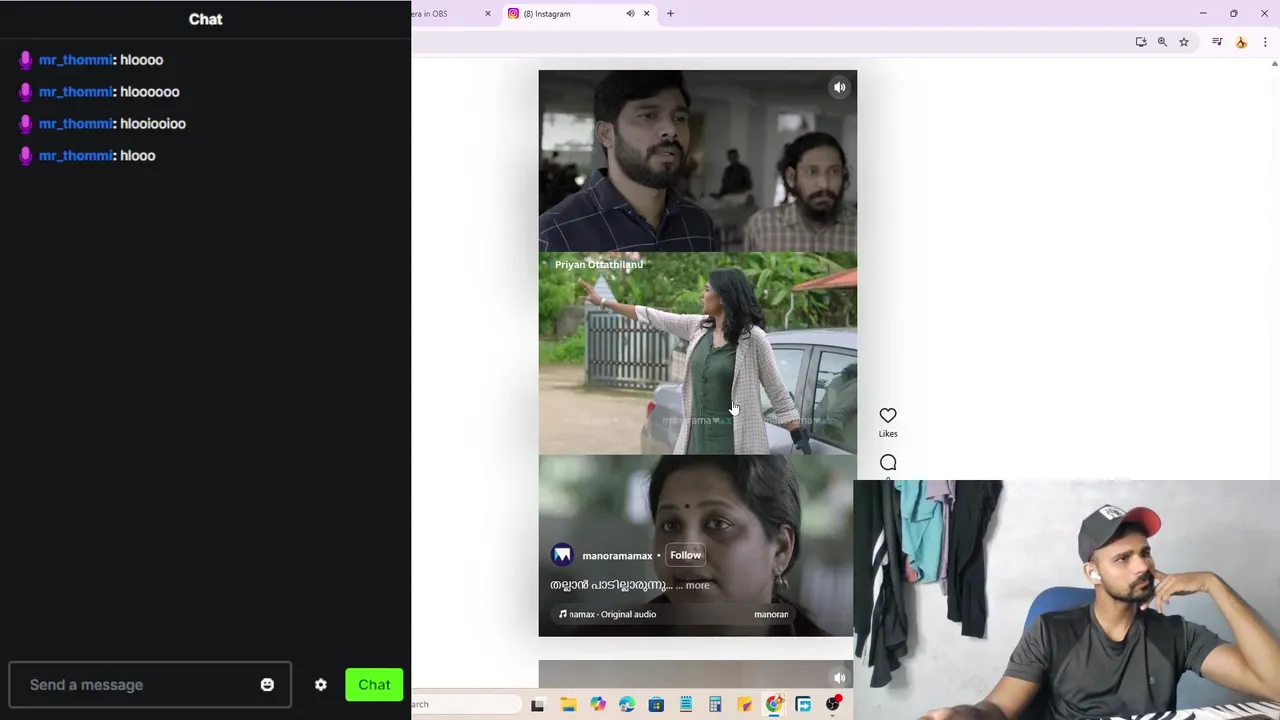Open Microsoft Edge from taskbar
This screenshot has width=1280, height=720.
627,705
